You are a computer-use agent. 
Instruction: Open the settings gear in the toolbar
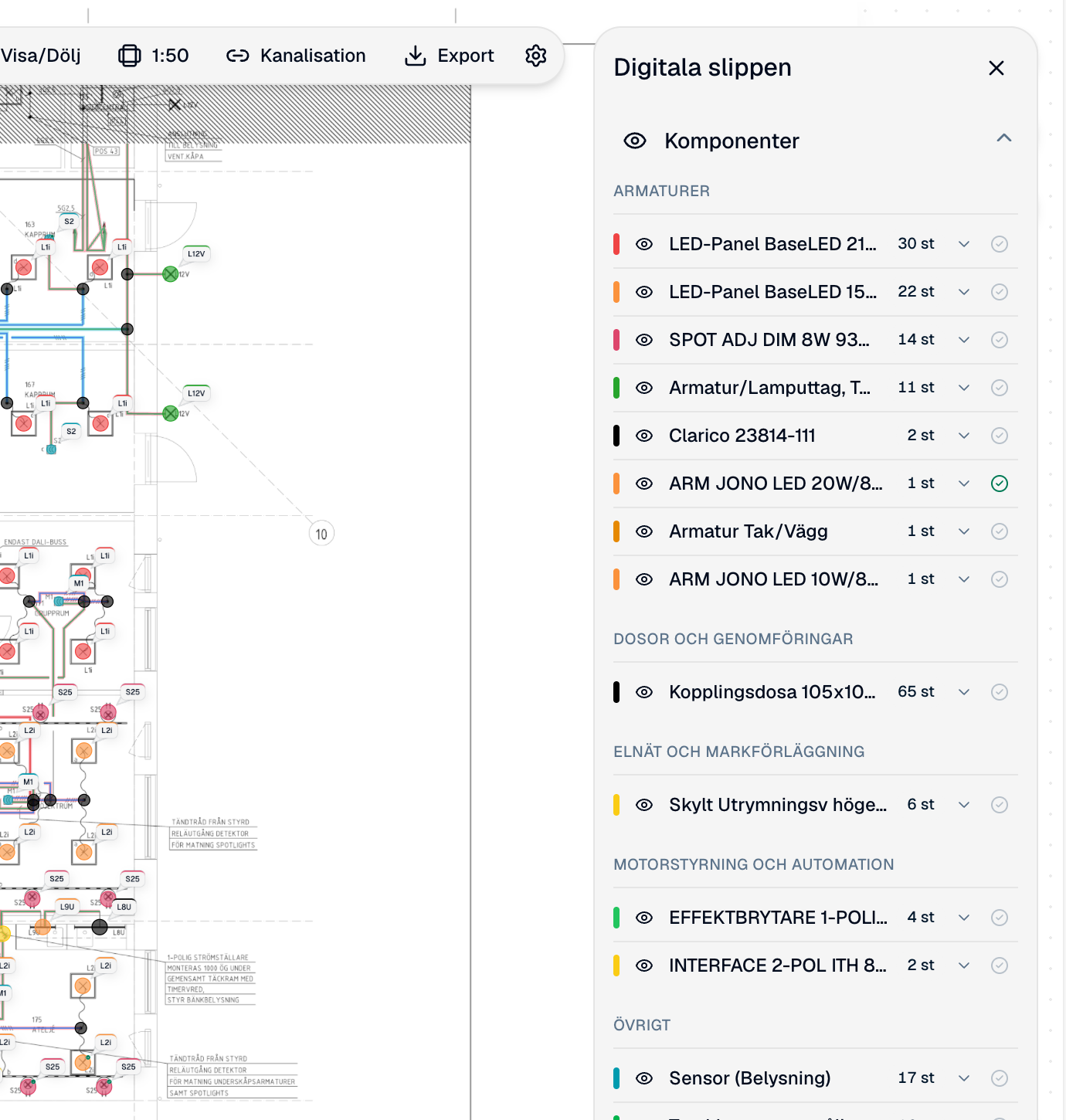[536, 56]
